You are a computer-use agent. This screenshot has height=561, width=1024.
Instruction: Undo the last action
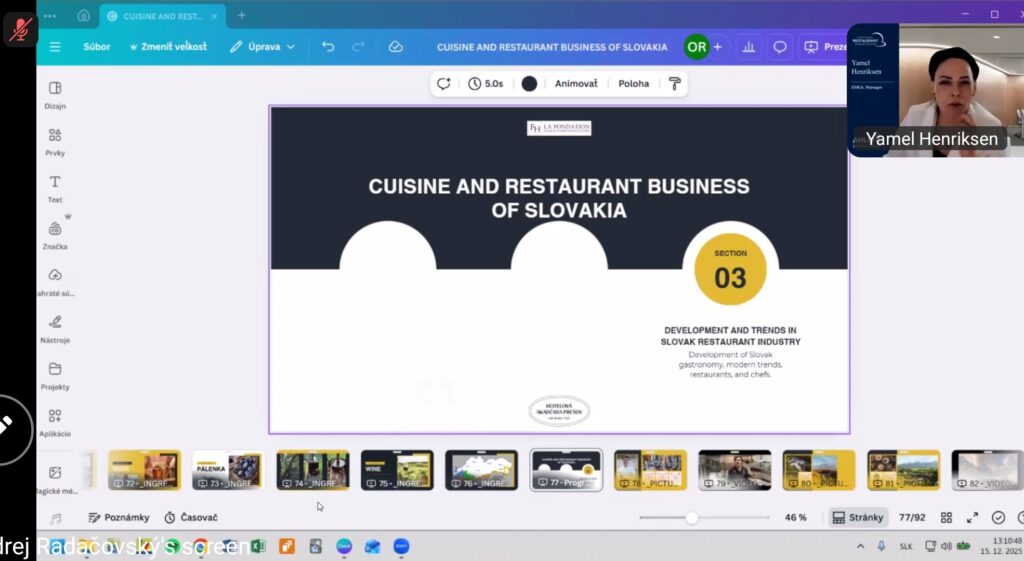[328, 47]
